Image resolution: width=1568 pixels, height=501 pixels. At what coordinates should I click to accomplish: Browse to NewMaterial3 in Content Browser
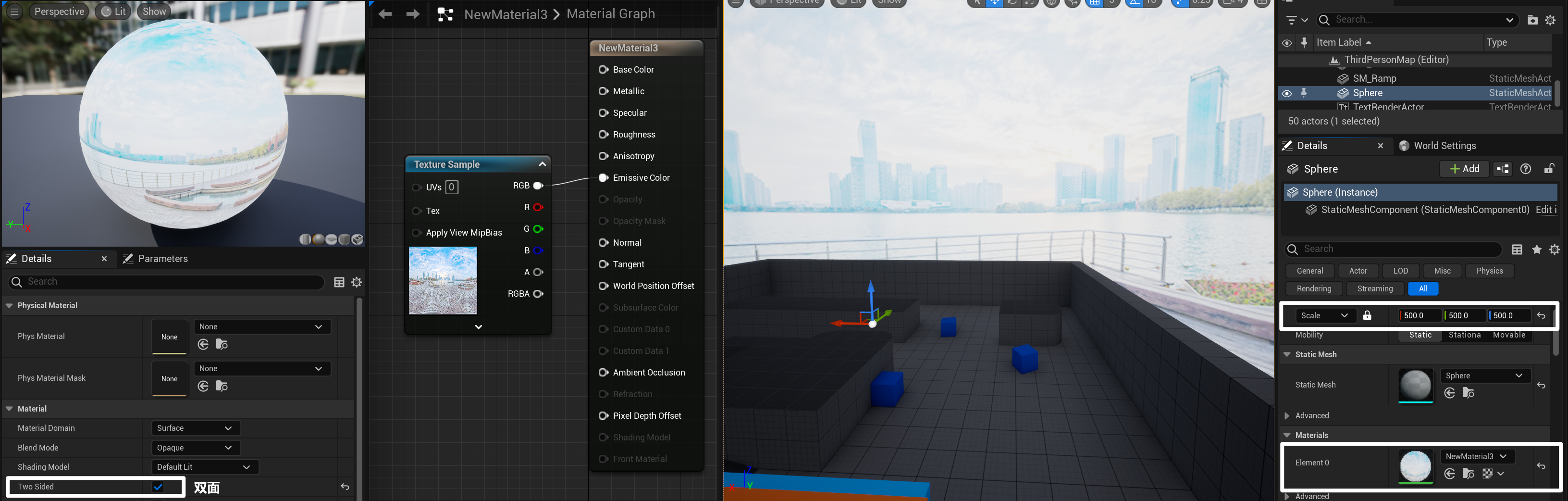1468,474
